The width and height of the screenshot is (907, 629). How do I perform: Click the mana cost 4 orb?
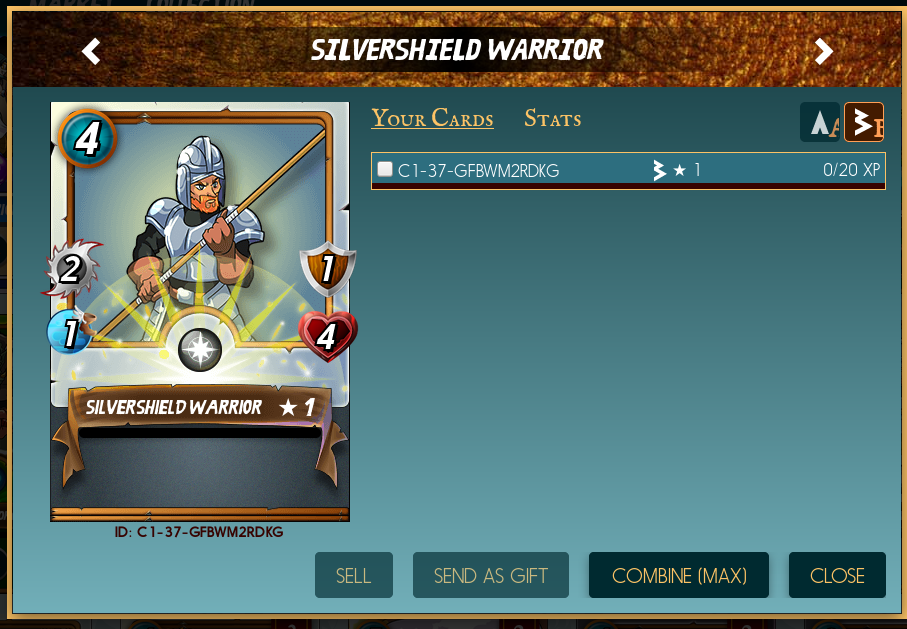(87, 138)
